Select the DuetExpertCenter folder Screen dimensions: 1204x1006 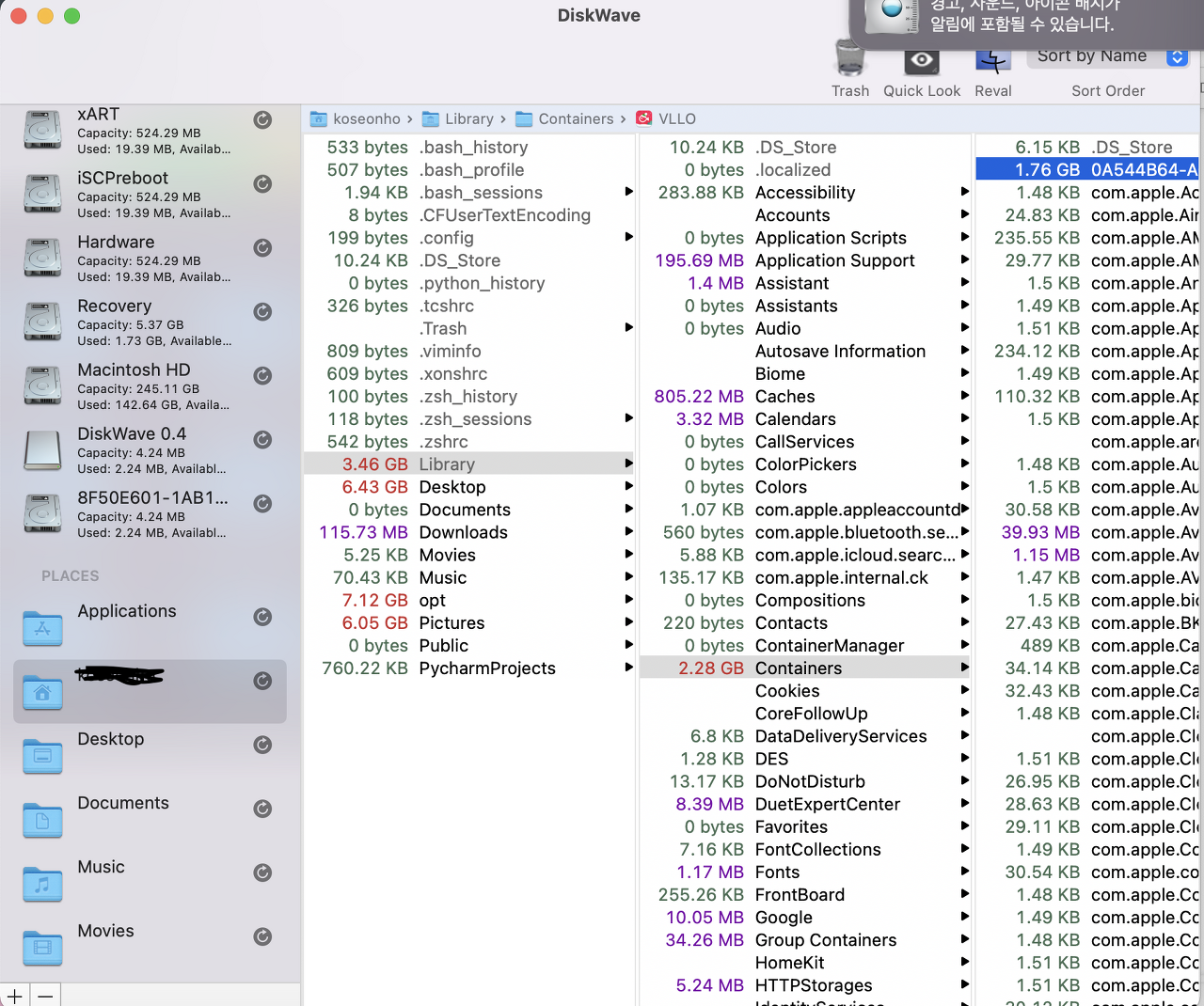click(x=805, y=804)
